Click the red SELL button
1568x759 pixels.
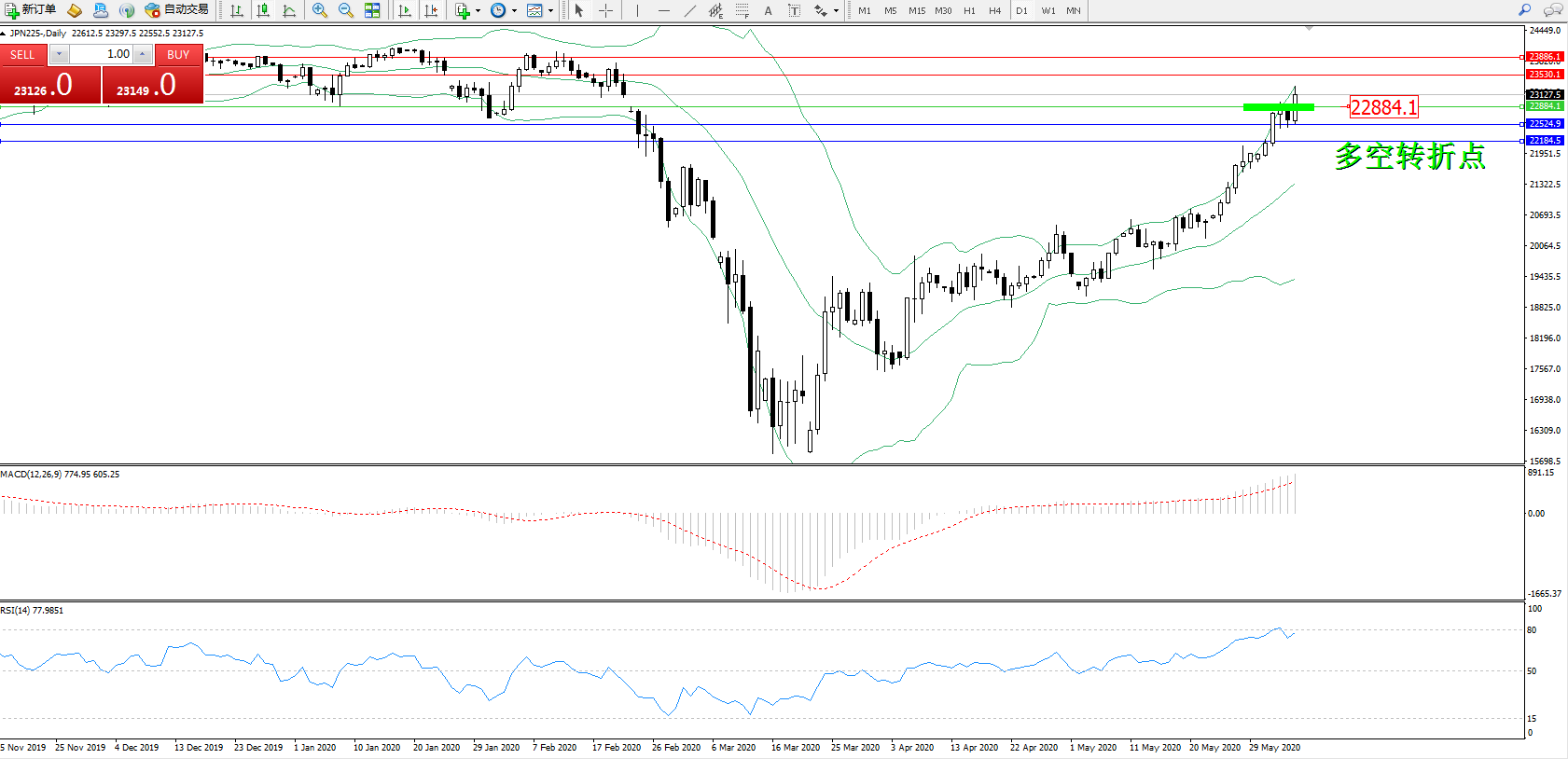22,55
